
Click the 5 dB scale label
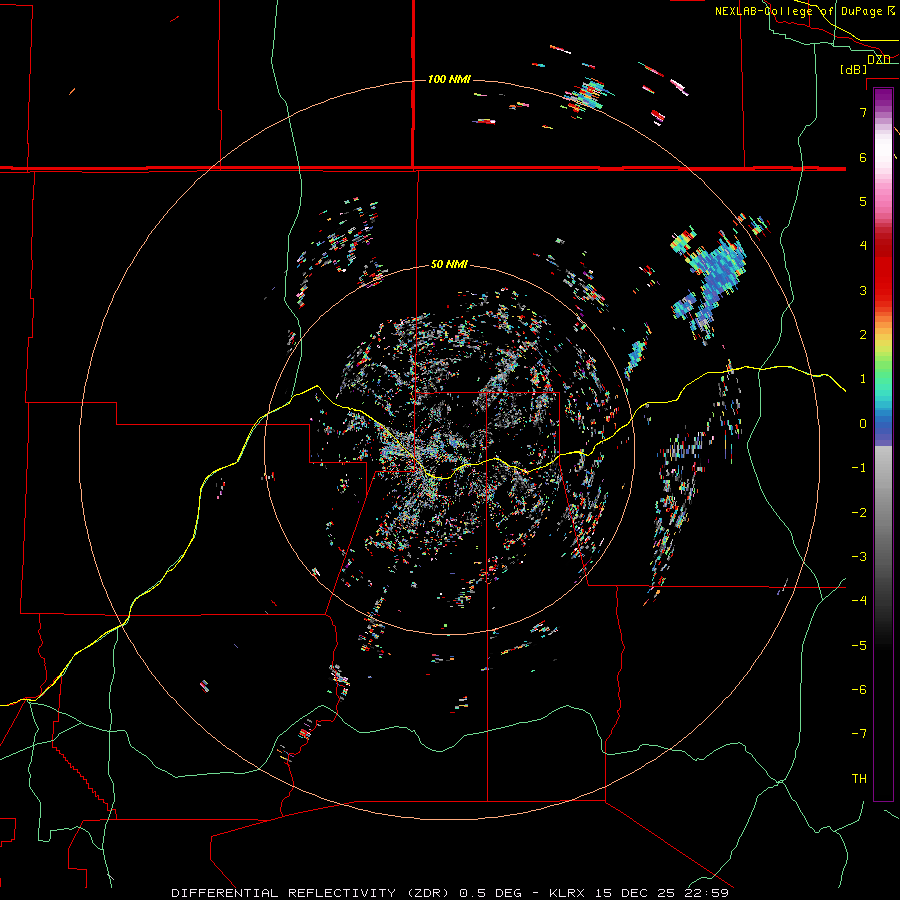(863, 201)
